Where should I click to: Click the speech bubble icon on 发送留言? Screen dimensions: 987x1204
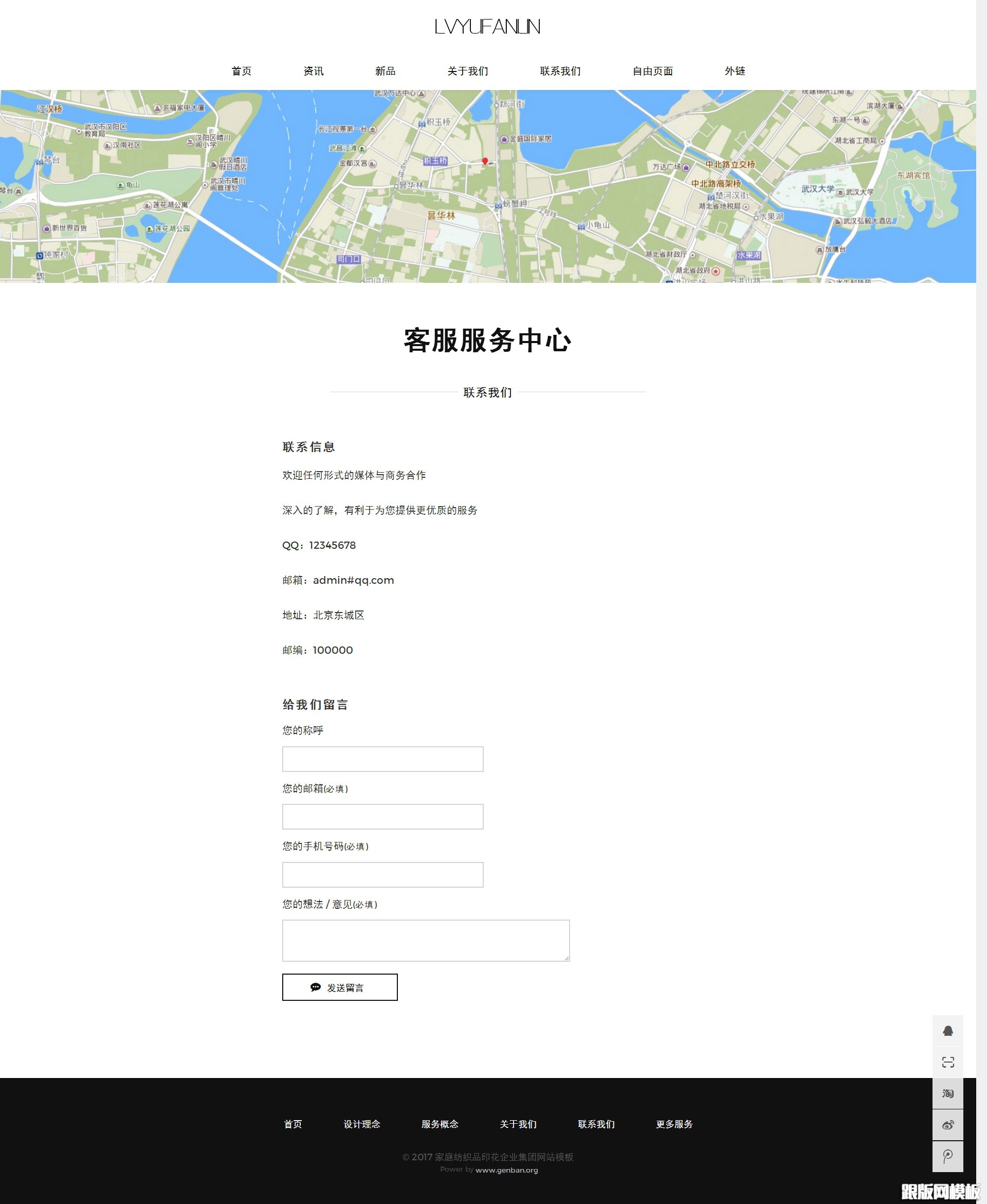[316, 987]
